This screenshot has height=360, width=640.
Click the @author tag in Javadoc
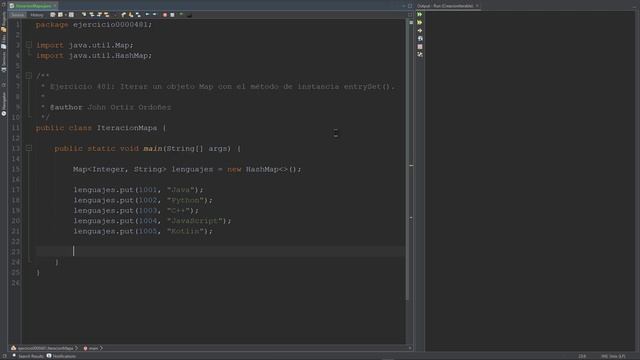[x=66, y=107]
